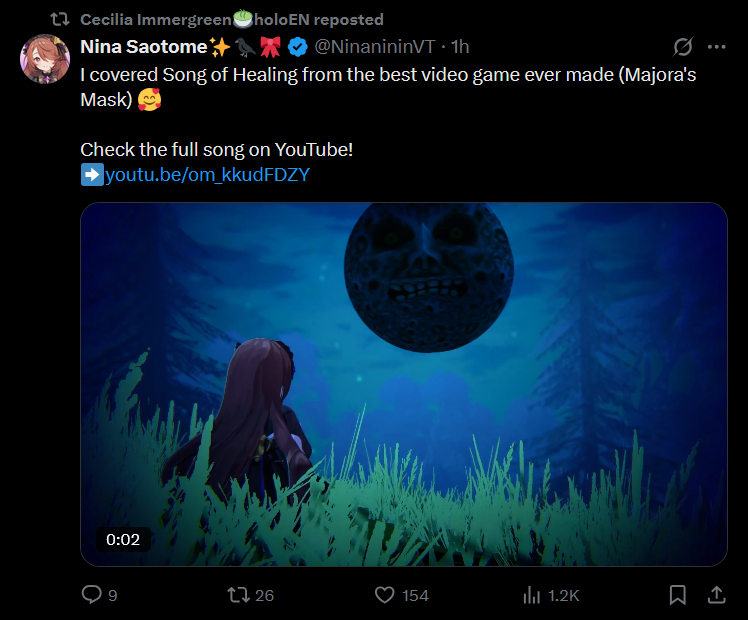Repost the Song of Healing post
The width and height of the screenshot is (748, 620).
(237, 595)
